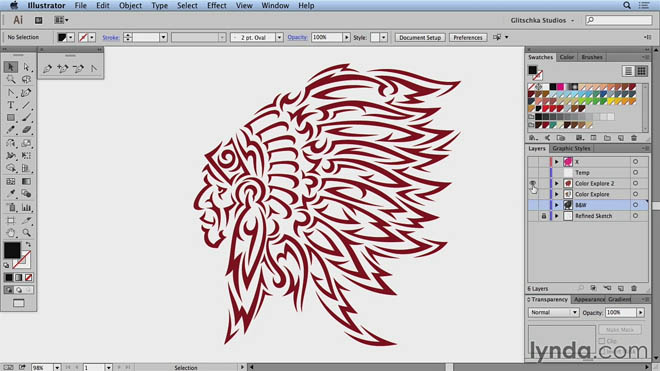Toggle visibility of Color Explore 2 layer
660x371 pixels.
[x=533, y=184]
